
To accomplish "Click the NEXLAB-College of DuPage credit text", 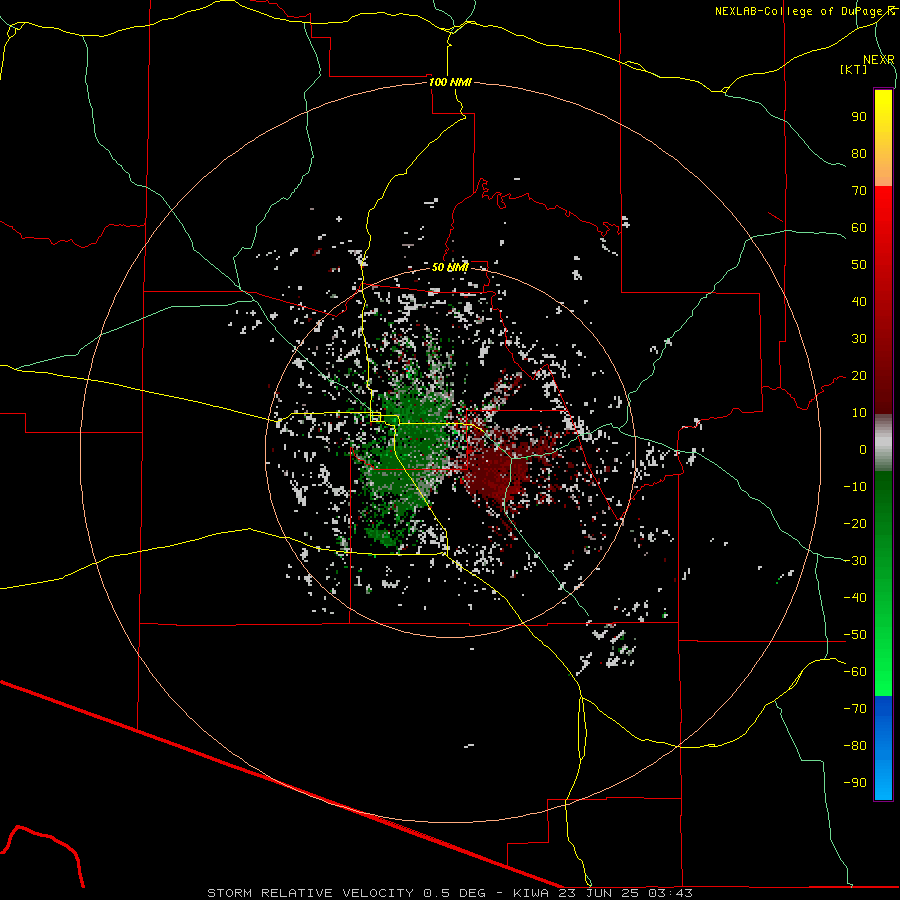I will tap(804, 11).
